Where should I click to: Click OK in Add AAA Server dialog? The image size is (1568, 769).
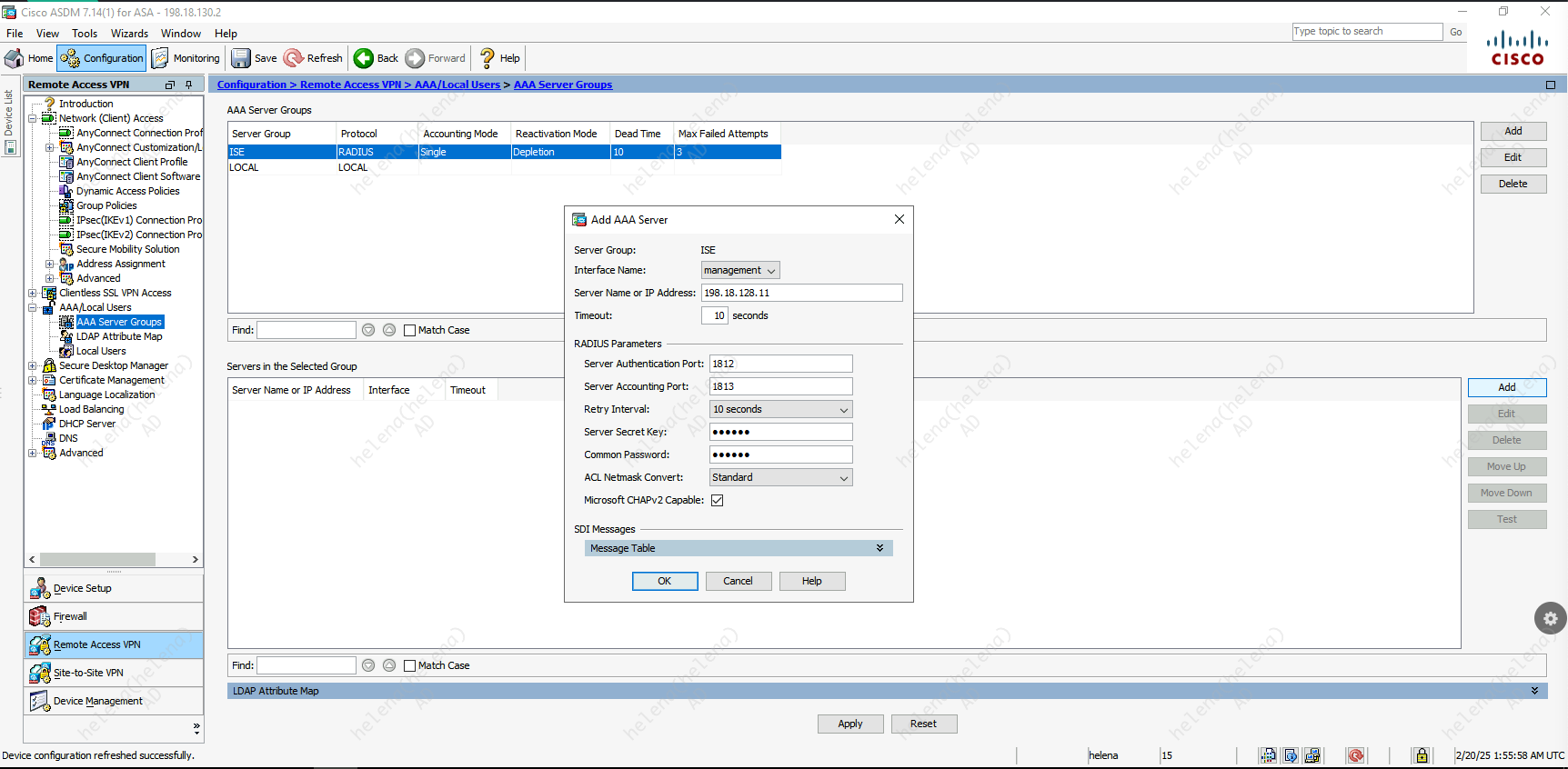(665, 581)
